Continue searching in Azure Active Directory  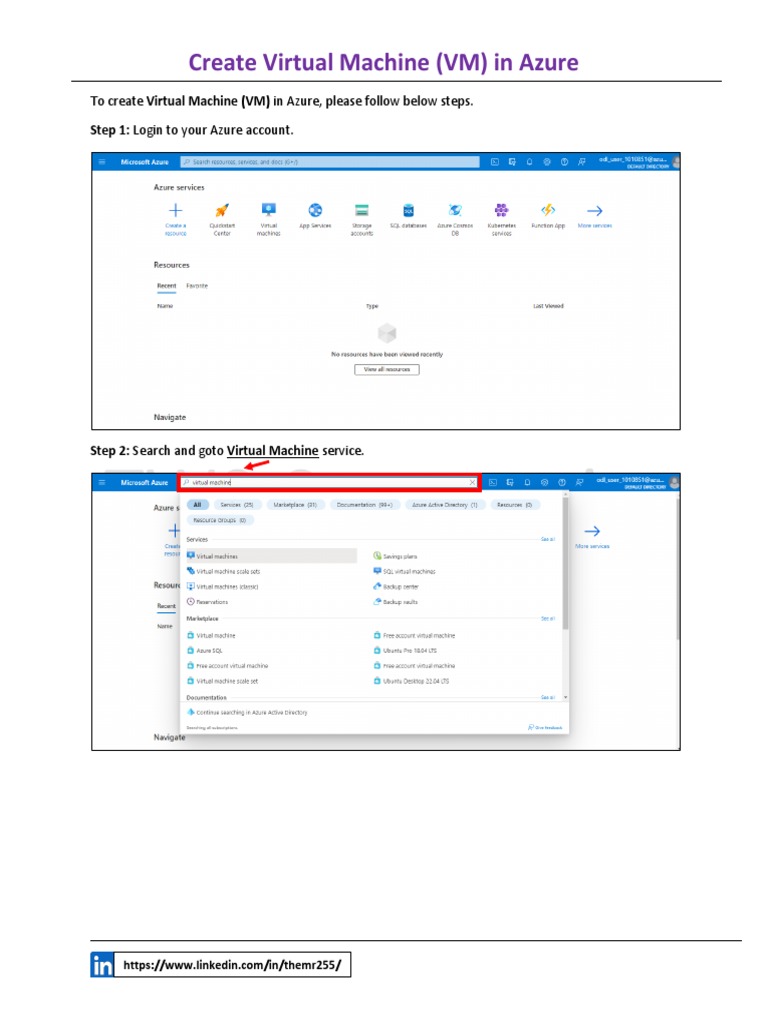(247, 712)
